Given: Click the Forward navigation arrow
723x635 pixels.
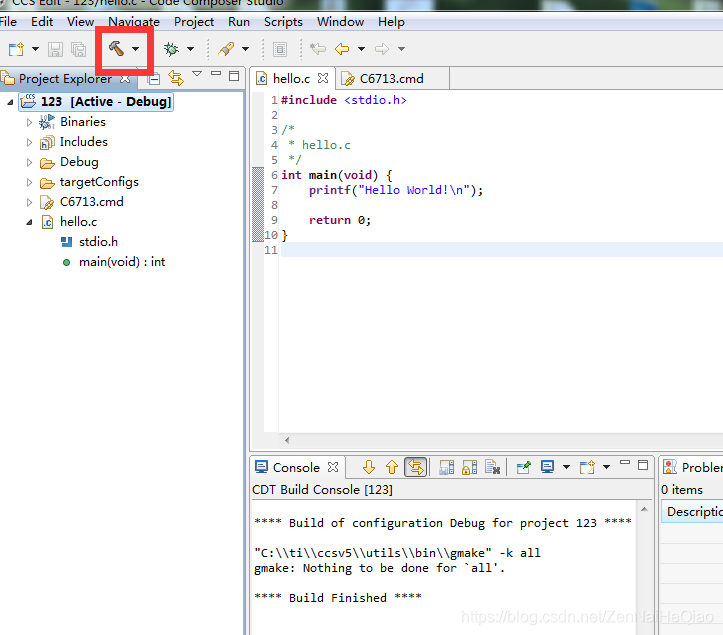Looking at the screenshot, I should 382,48.
